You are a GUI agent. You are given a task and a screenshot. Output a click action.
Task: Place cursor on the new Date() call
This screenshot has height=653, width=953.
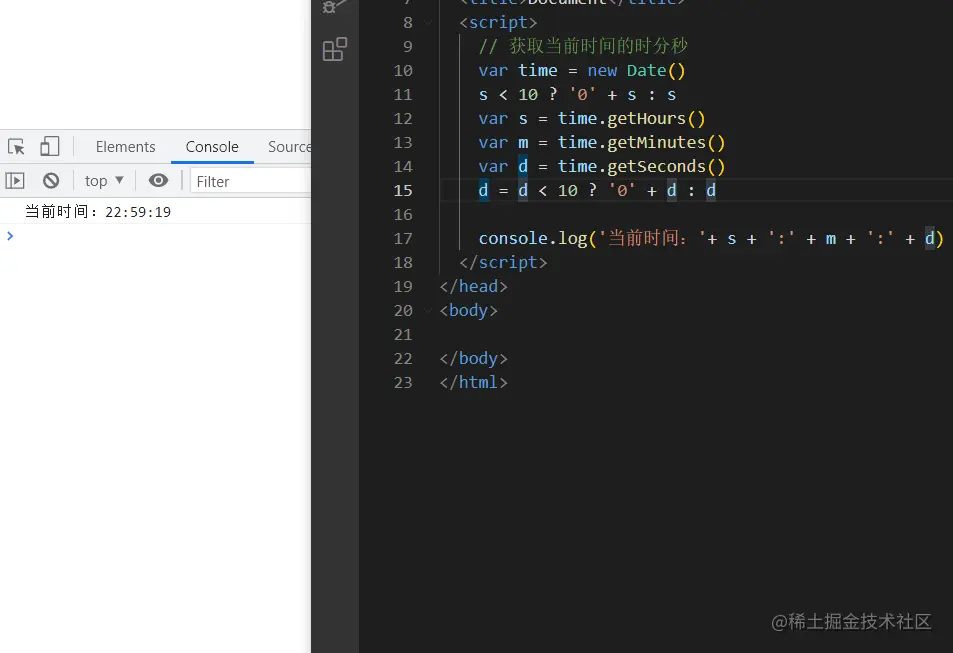tap(636, 71)
